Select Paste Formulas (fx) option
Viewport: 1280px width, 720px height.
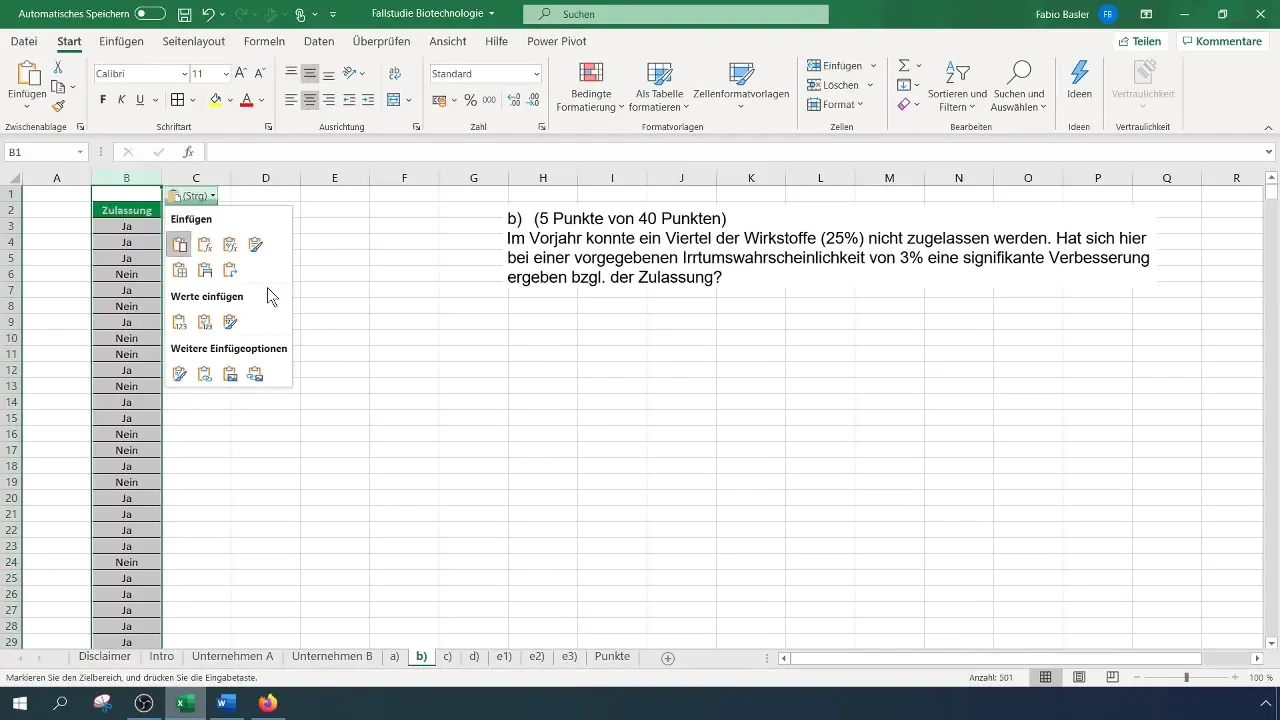point(205,244)
